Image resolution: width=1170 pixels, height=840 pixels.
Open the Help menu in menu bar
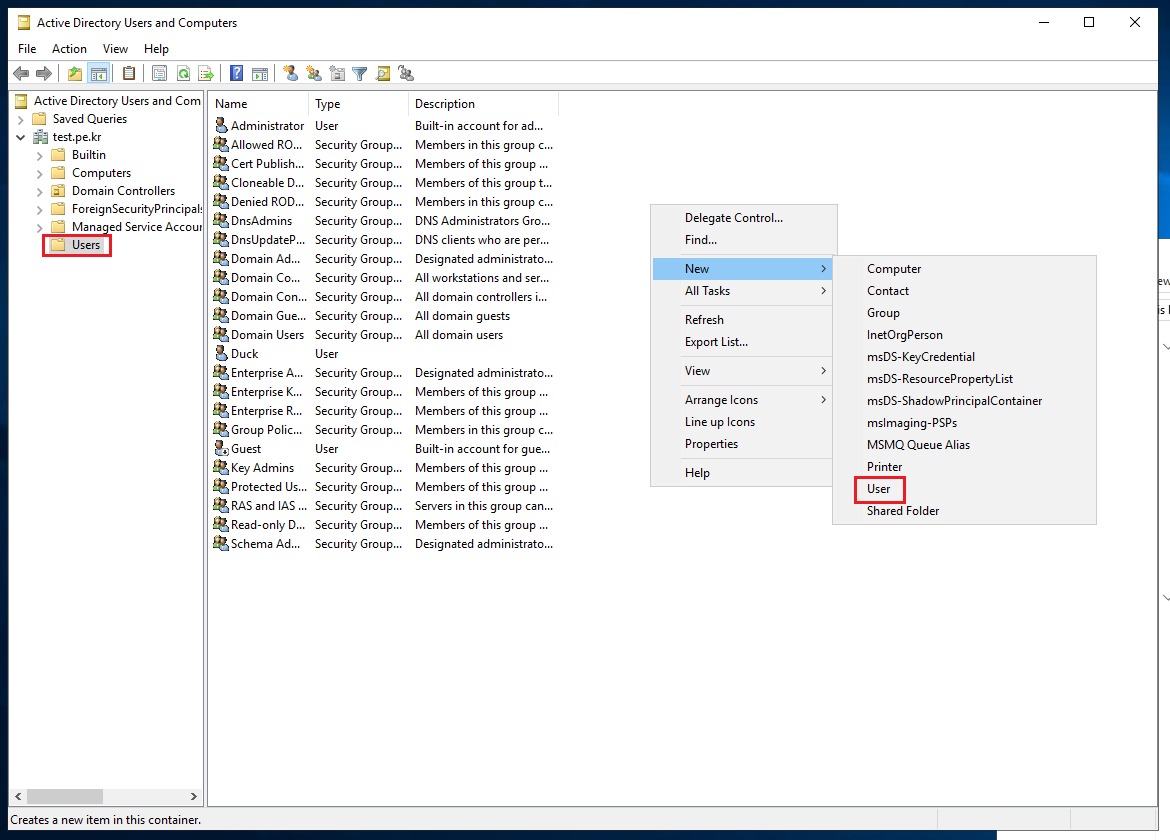point(156,48)
